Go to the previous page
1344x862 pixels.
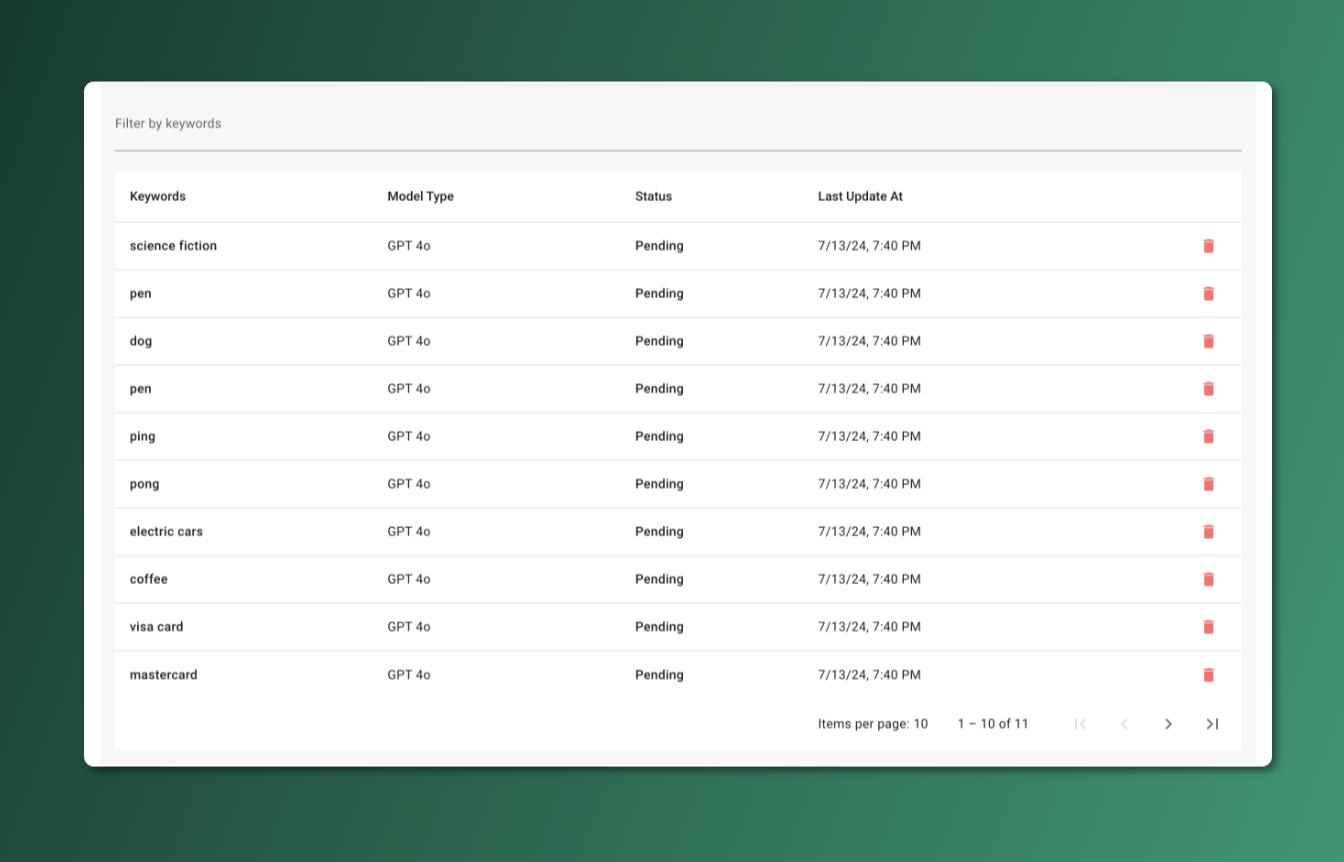point(1124,724)
